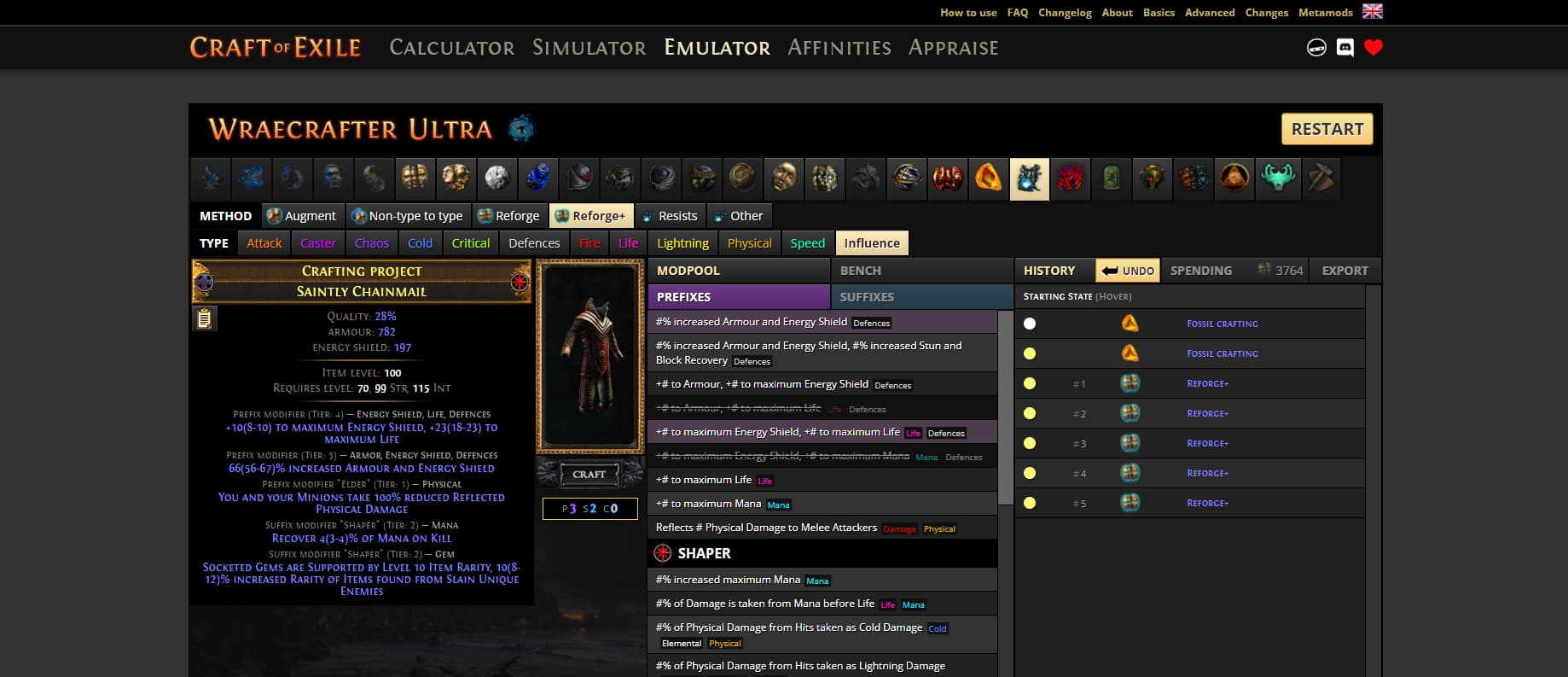Change language via the UK flag
This screenshot has width=1568, height=677.
tap(1373, 12)
